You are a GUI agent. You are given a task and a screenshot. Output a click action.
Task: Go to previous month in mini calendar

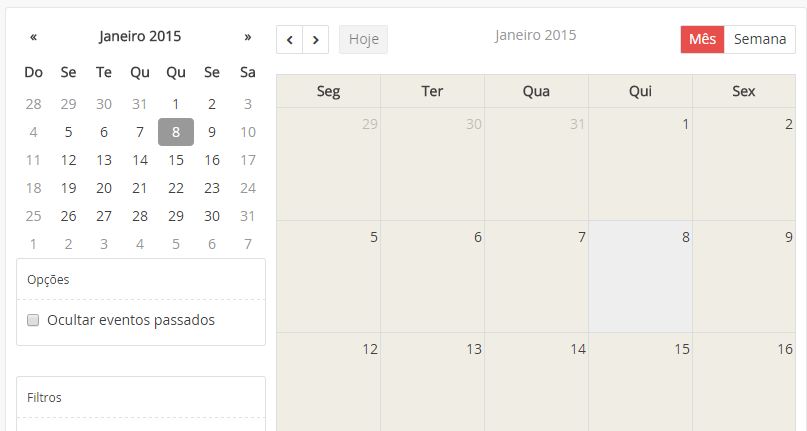click(33, 37)
